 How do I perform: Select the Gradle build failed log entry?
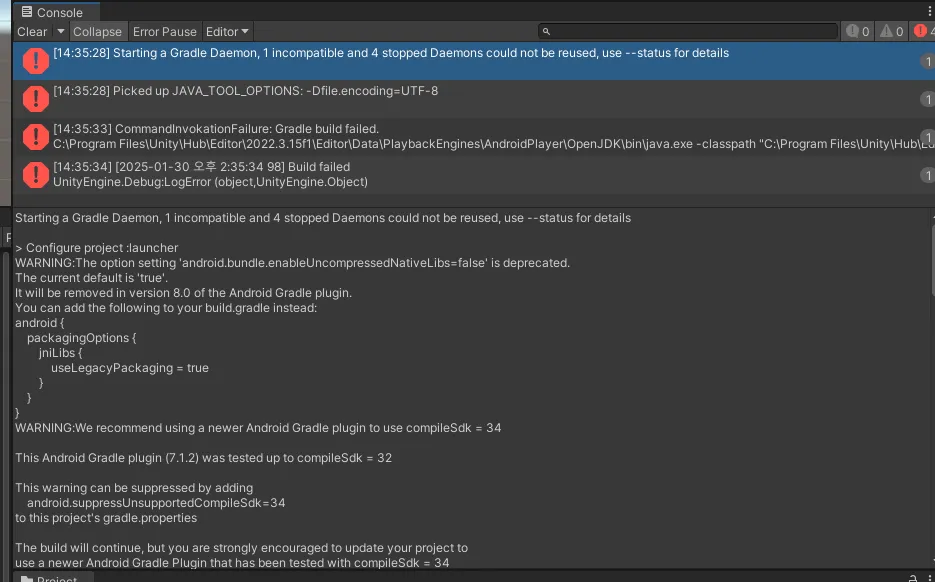470,137
